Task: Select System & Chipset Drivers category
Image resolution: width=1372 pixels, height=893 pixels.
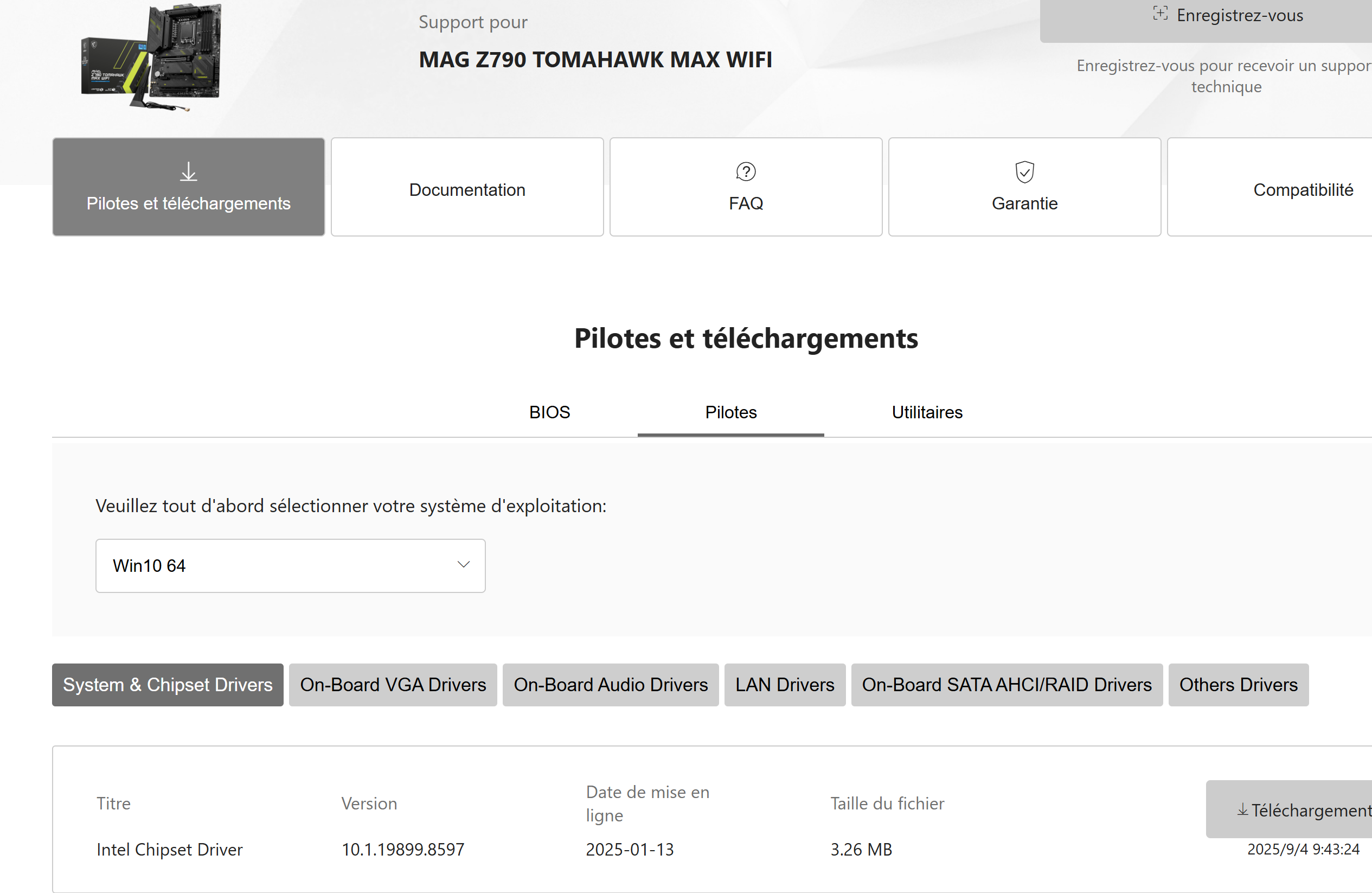Action: point(168,685)
